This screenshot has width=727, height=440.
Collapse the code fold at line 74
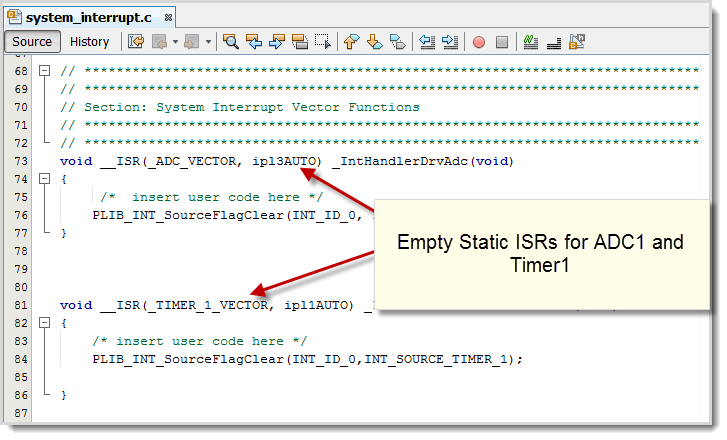[44, 178]
